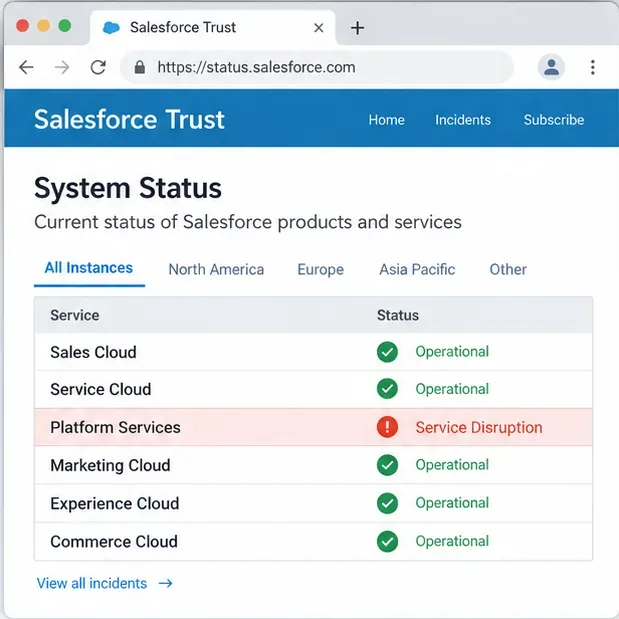Switch to the Asia Pacific tab
This screenshot has width=619, height=619.
[417, 270]
